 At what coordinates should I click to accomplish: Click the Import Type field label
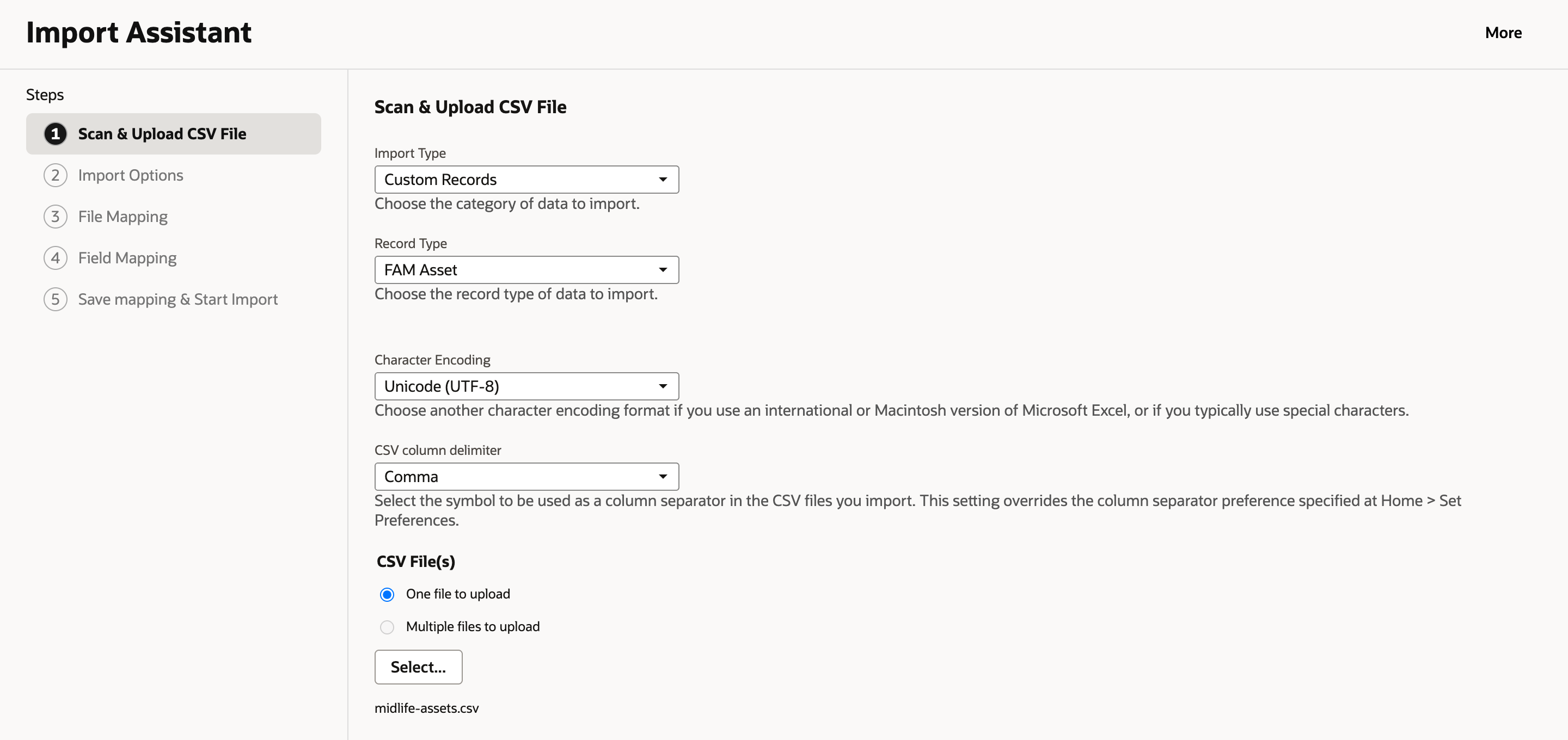pos(409,153)
